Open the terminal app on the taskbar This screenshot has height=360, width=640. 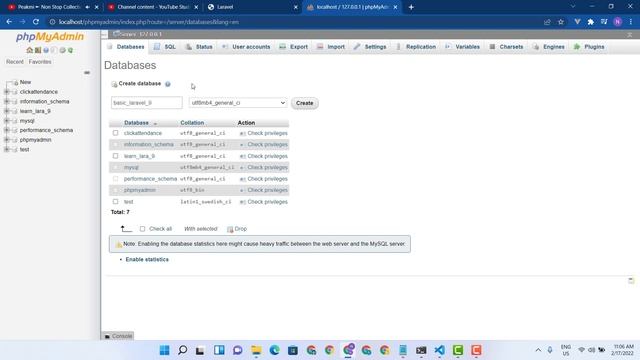click(x=421, y=350)
